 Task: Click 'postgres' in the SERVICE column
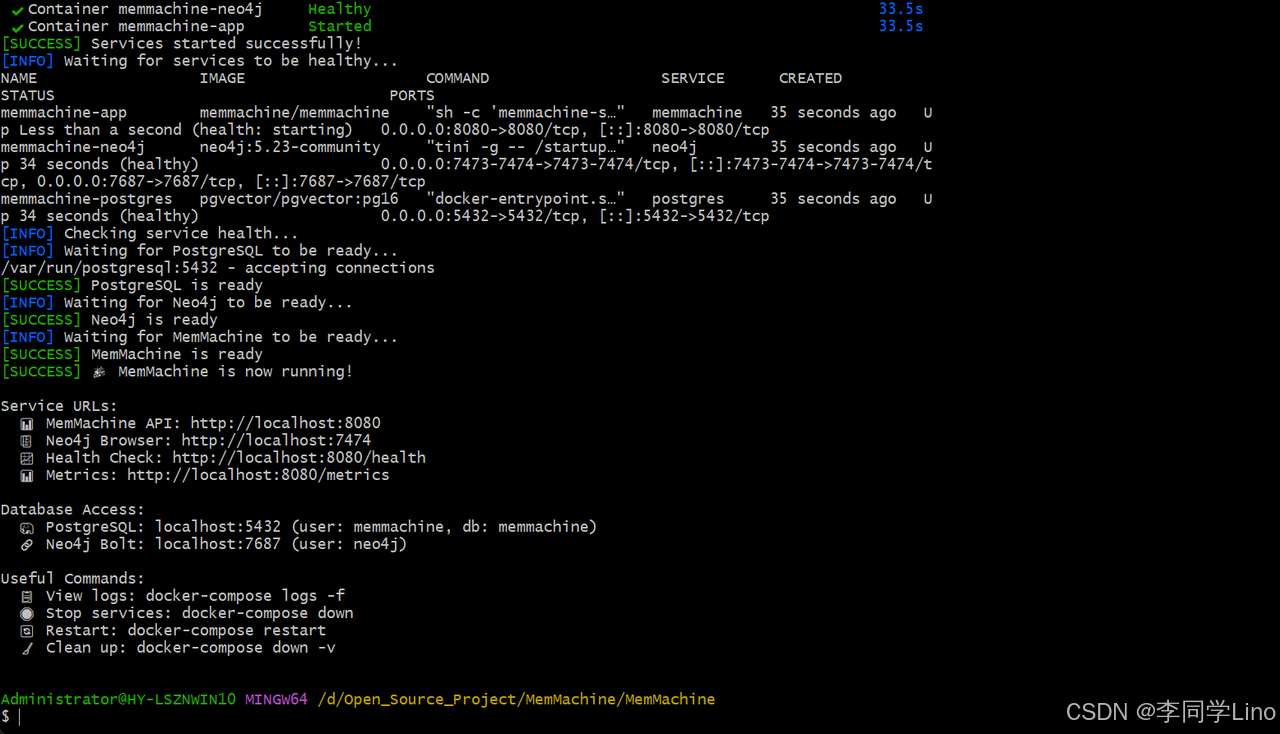[688, 199]
